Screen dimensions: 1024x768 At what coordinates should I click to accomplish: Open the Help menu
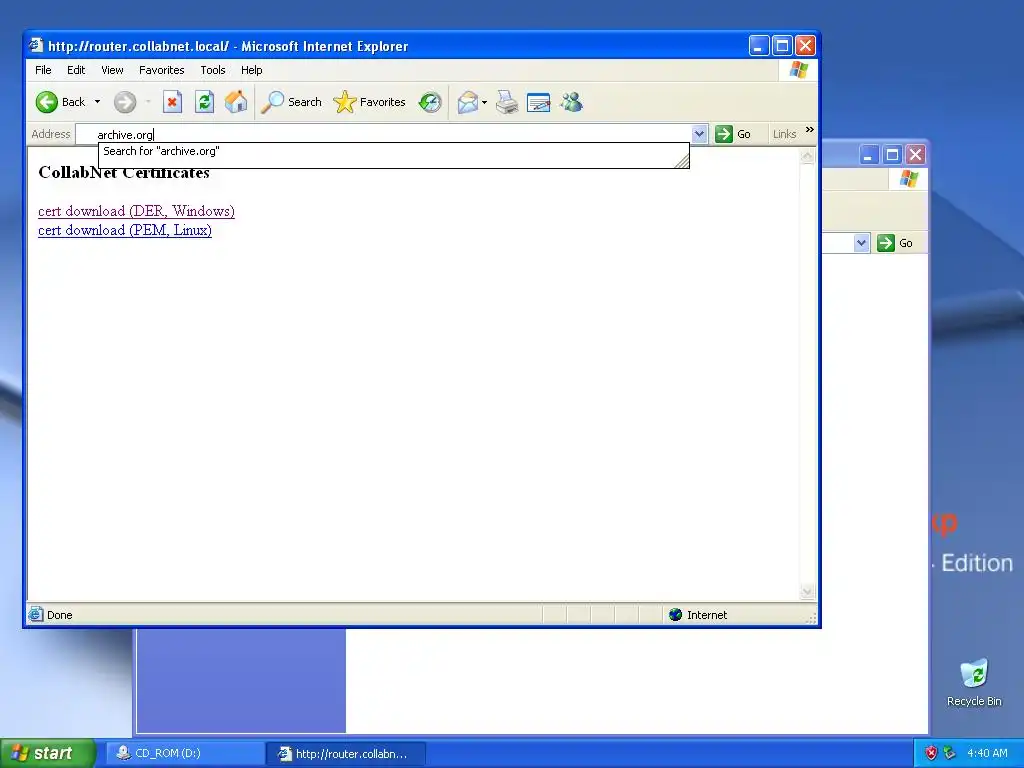coord(251,70)
